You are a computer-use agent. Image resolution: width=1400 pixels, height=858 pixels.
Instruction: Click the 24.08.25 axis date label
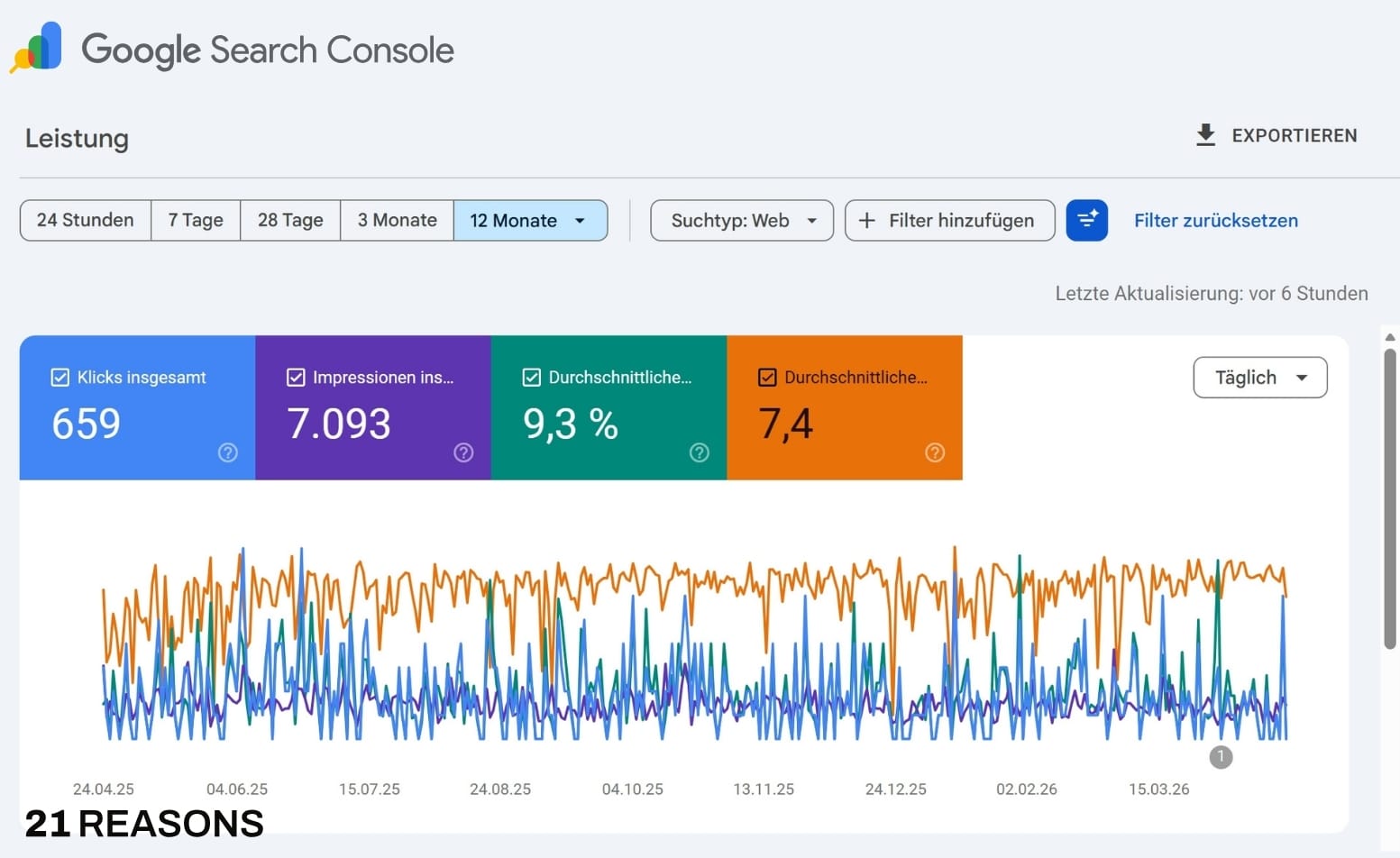500,790
